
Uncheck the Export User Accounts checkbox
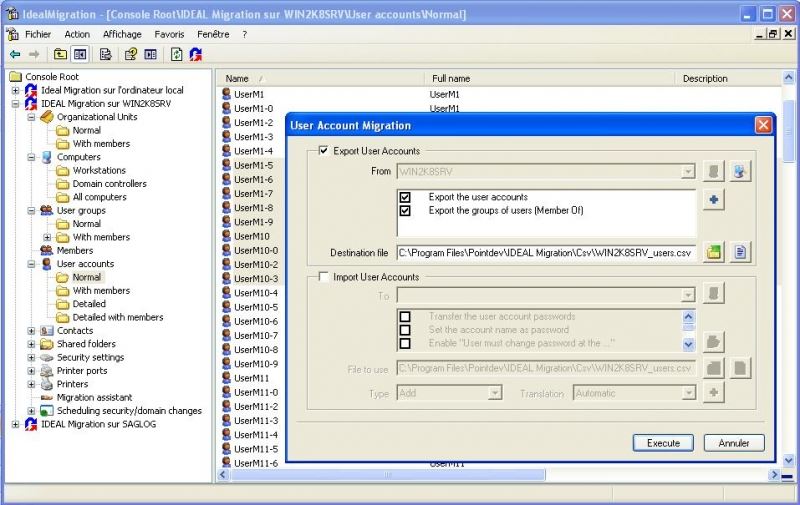[x=323, y=151]
